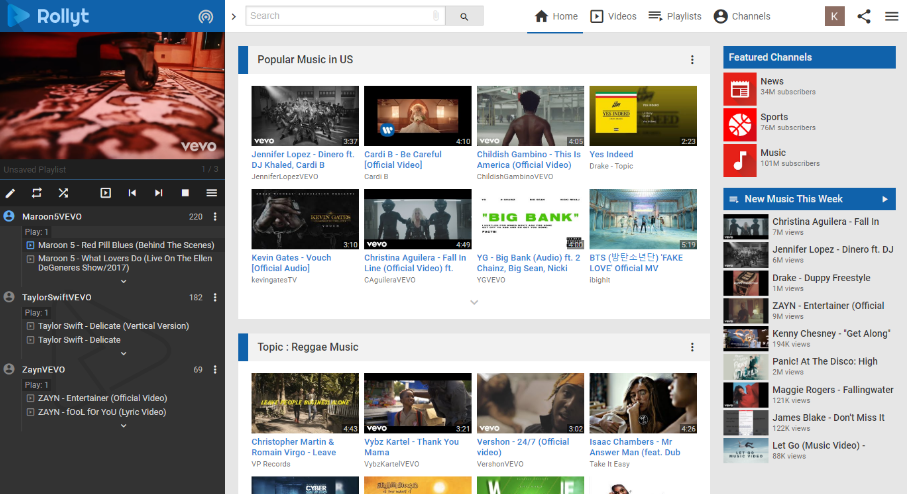Image resolution: width=907 pixels, height=494 pixels.
Task: Switch to the Channels tab
Action: tap(742, 16)
